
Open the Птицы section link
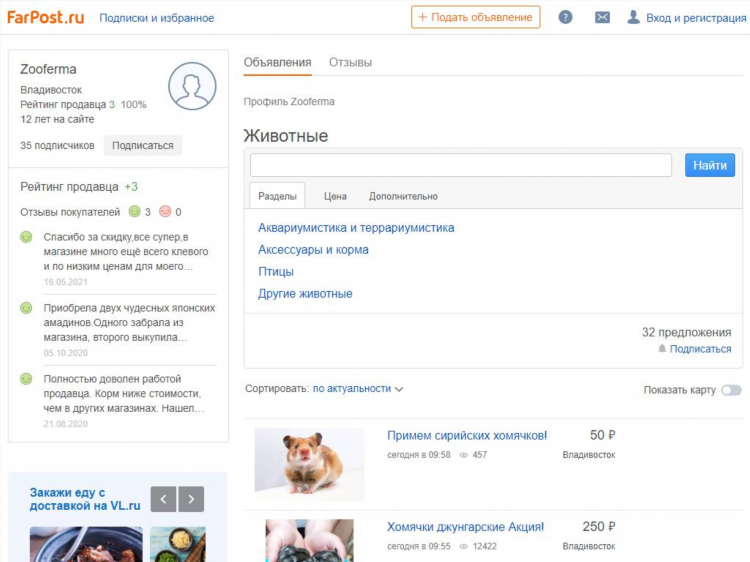point(276,272)
